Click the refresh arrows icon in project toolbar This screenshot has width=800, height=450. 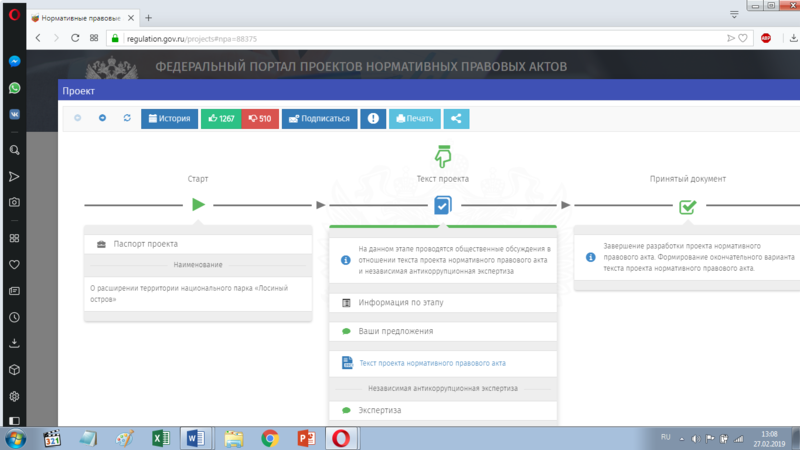[x=127, y=118]
